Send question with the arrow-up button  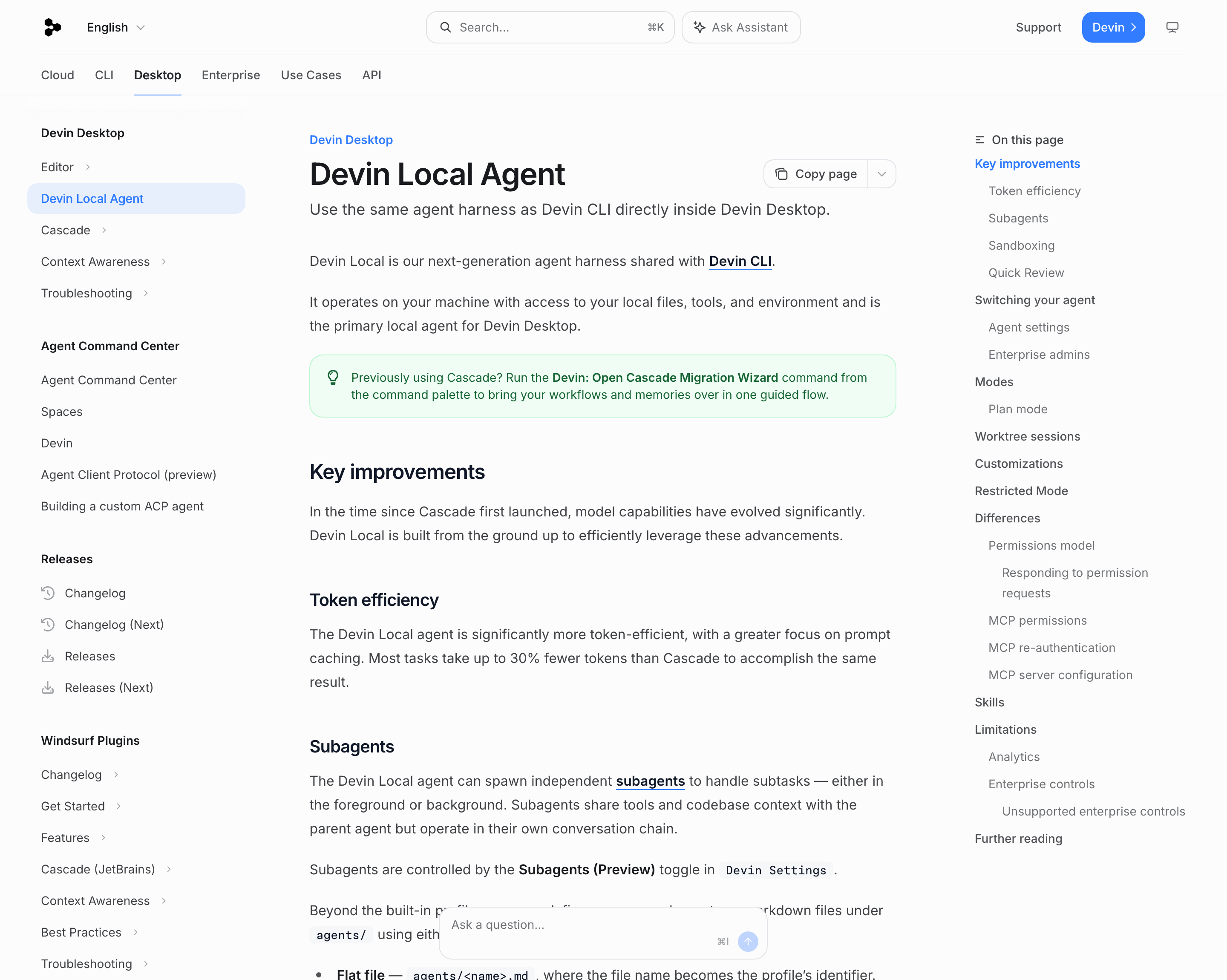point(748,941)
